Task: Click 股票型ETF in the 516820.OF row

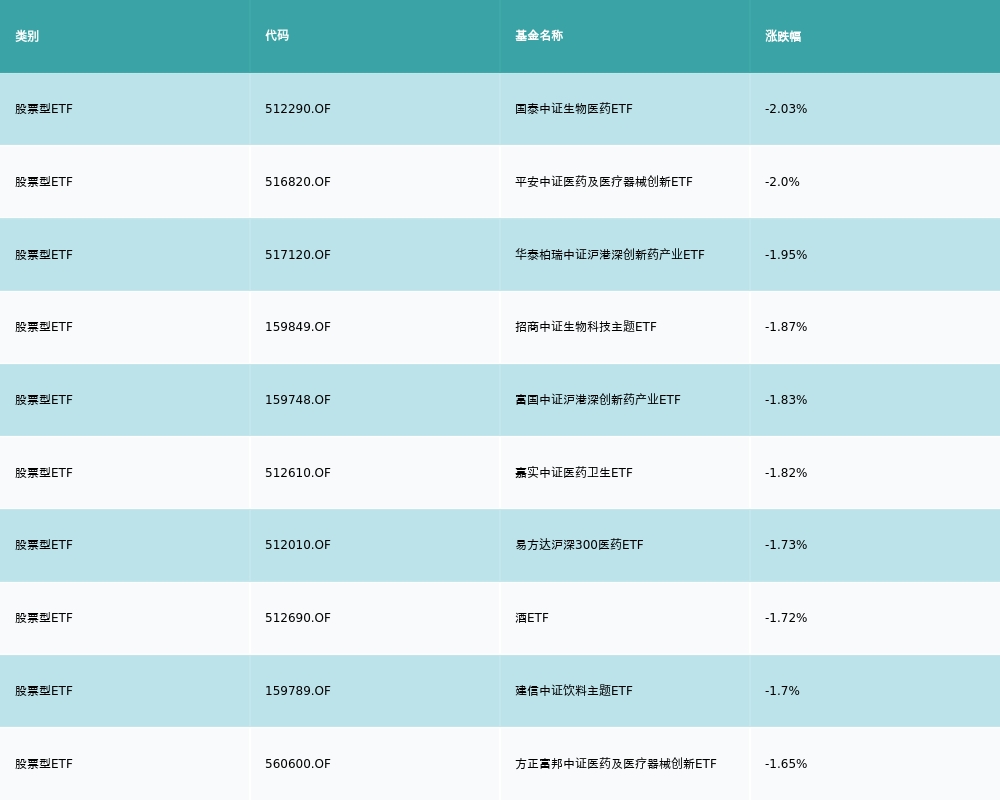Action: [44, 182]
